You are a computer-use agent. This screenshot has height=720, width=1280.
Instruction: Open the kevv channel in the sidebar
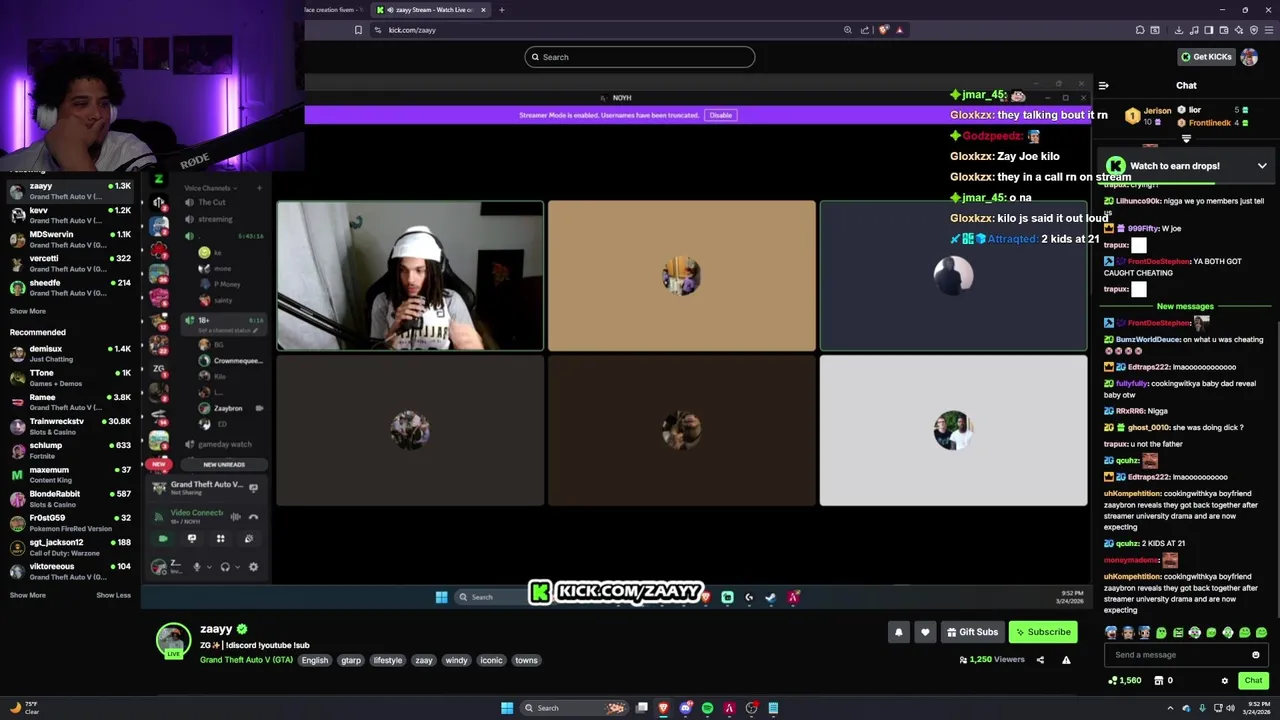pyautogui.click(x=70, y=215)
